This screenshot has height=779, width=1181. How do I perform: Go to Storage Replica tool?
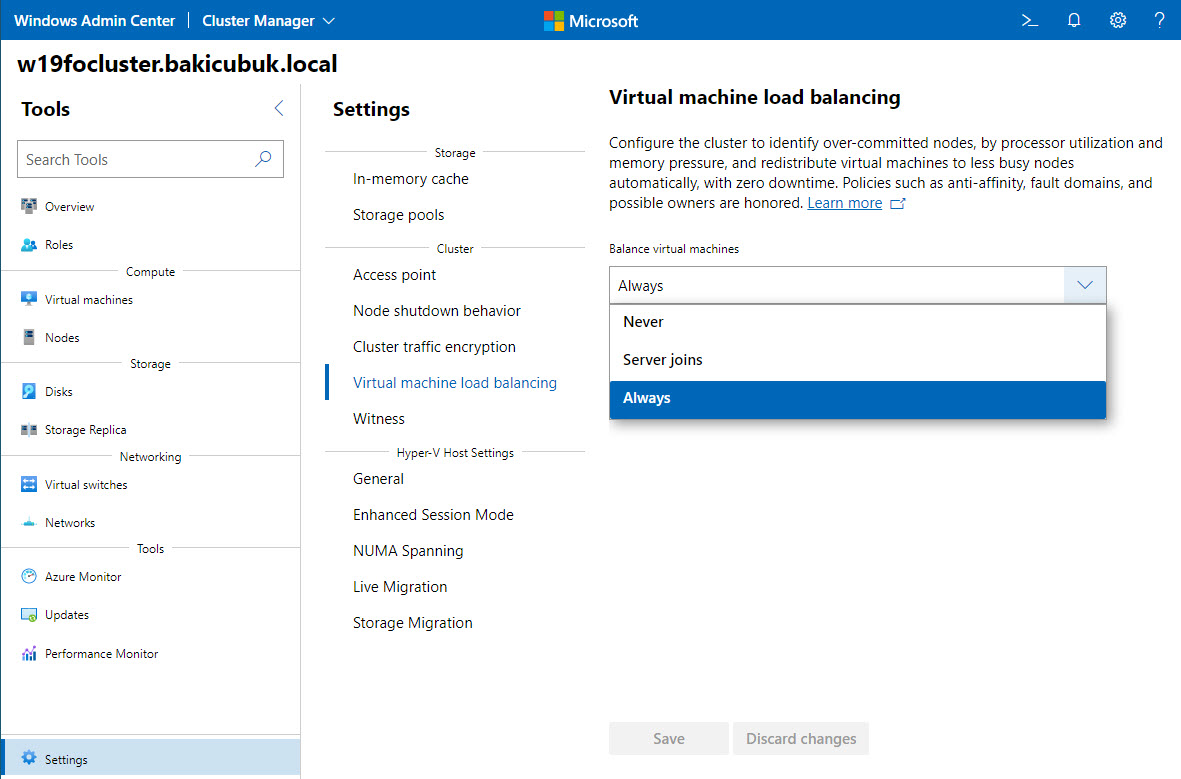click(x=86, y=430)
